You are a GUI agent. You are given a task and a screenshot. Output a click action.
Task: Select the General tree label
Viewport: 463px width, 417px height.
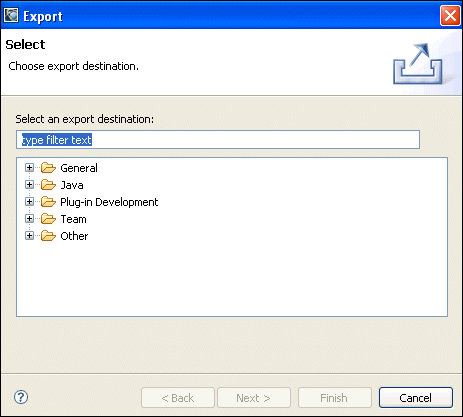[x=79, y=168]
